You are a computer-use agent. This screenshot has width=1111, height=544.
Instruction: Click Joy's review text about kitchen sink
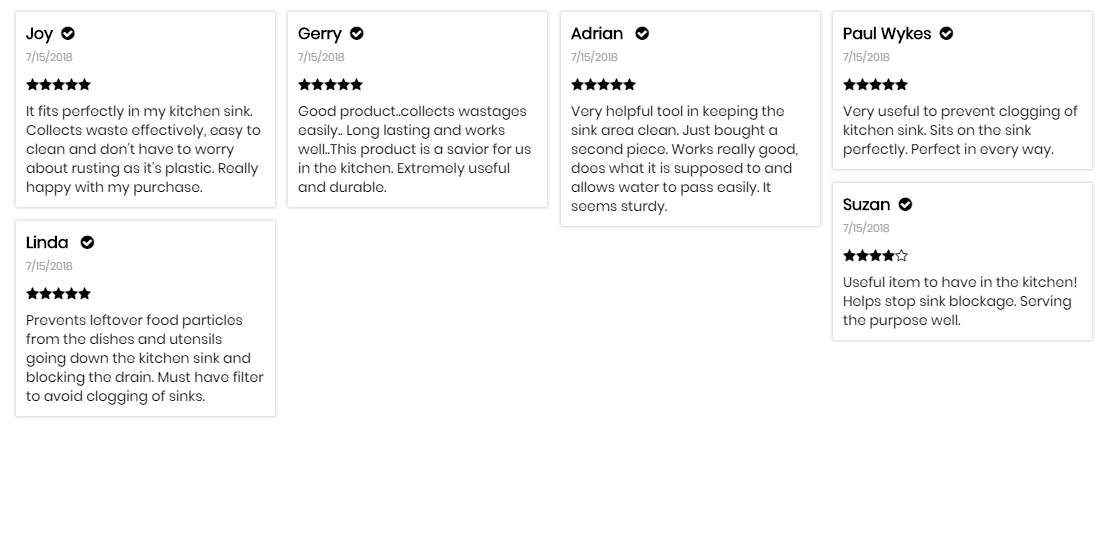(x=143, y=149)
